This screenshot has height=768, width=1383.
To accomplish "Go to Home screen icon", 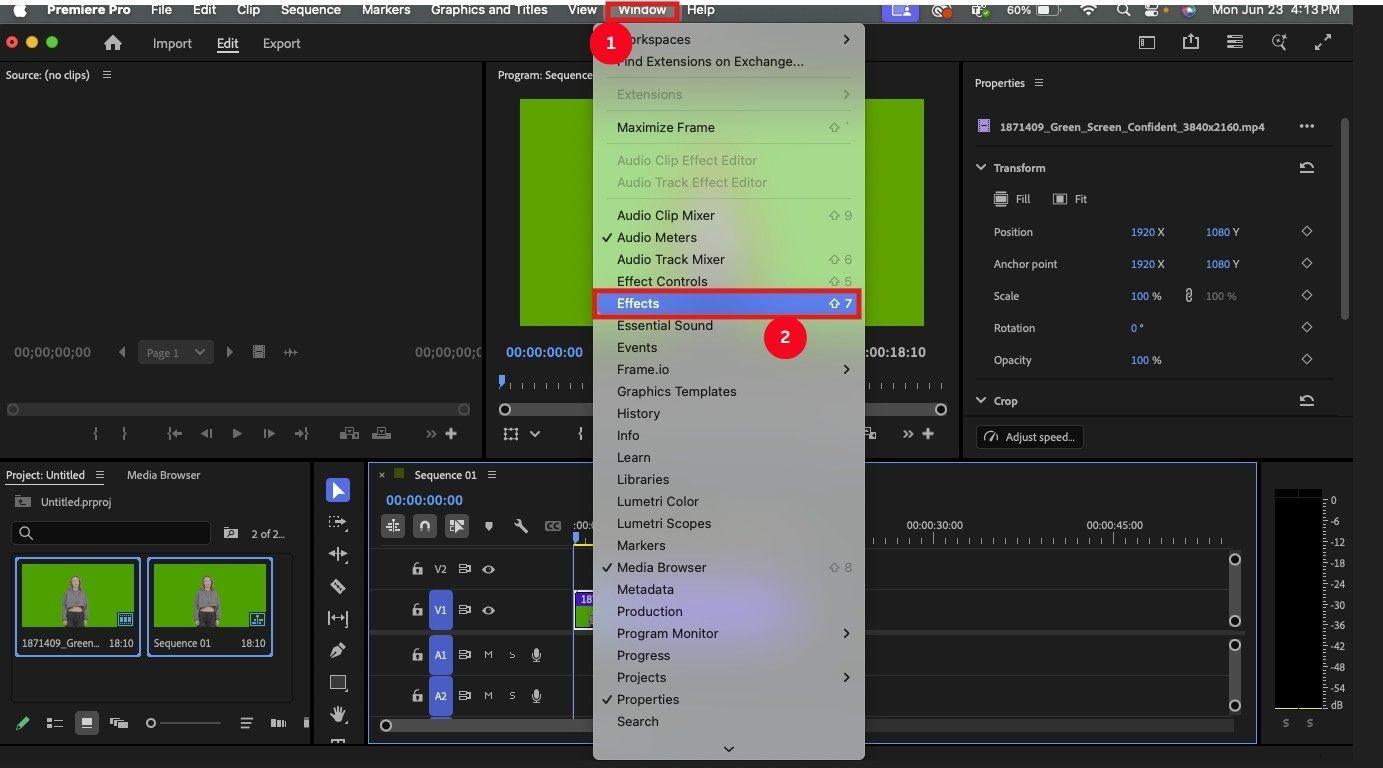I will coord(113,43).
